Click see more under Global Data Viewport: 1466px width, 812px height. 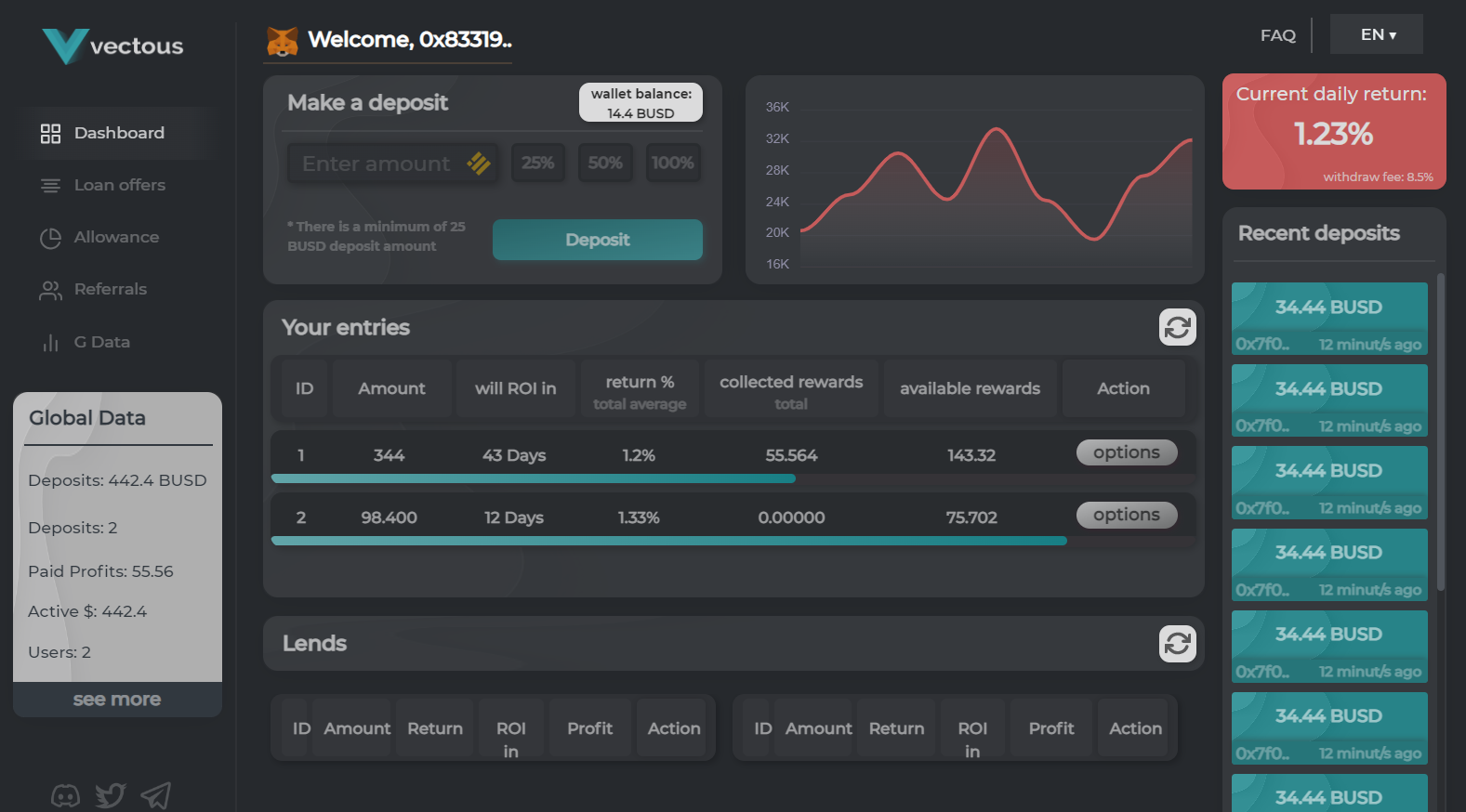coord(117,700)
